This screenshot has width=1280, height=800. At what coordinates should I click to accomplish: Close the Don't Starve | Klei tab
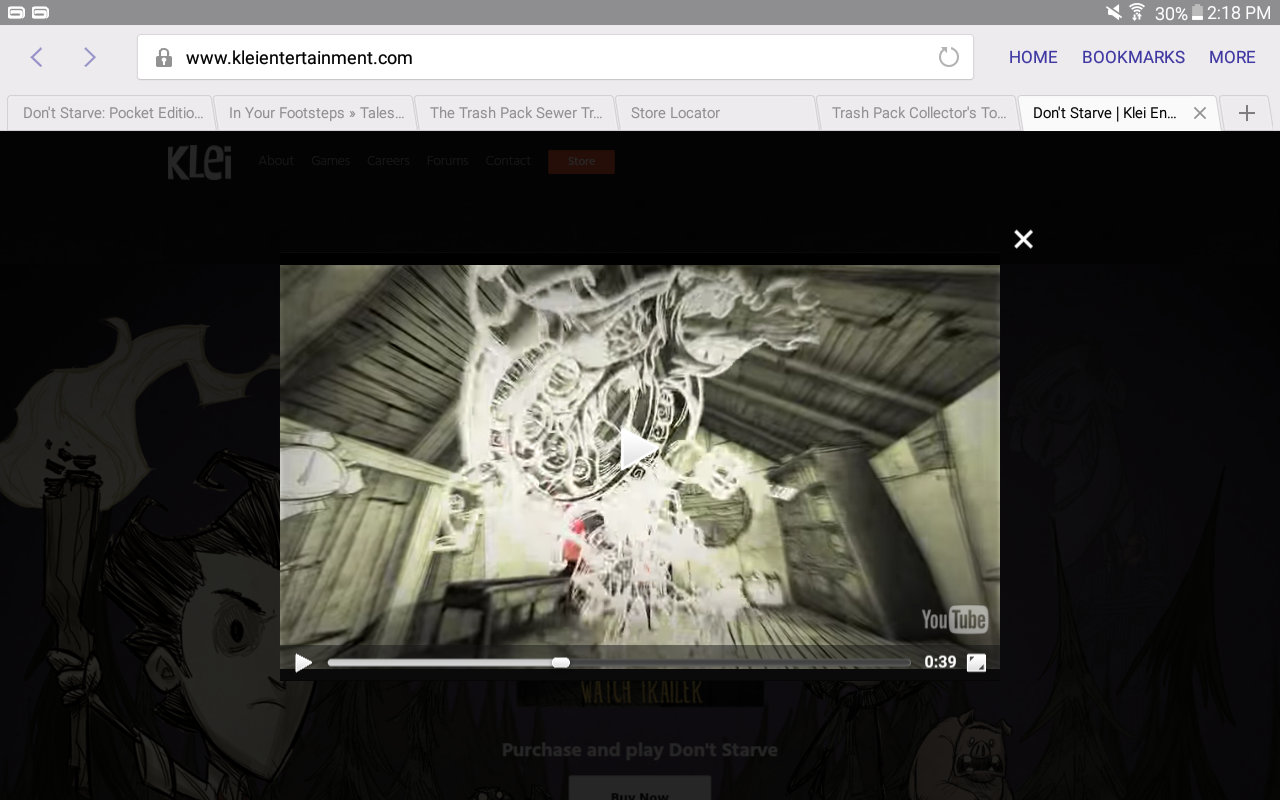click(x=1200, y=113)
